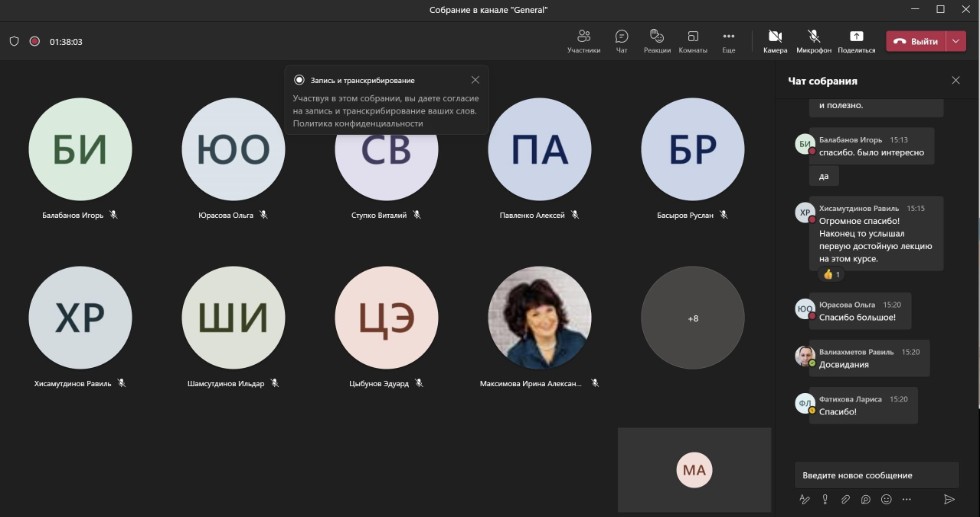Viewport: 980px width, 517px height.
Task: Open the emoji picker in chat
Action: [886, 499]
